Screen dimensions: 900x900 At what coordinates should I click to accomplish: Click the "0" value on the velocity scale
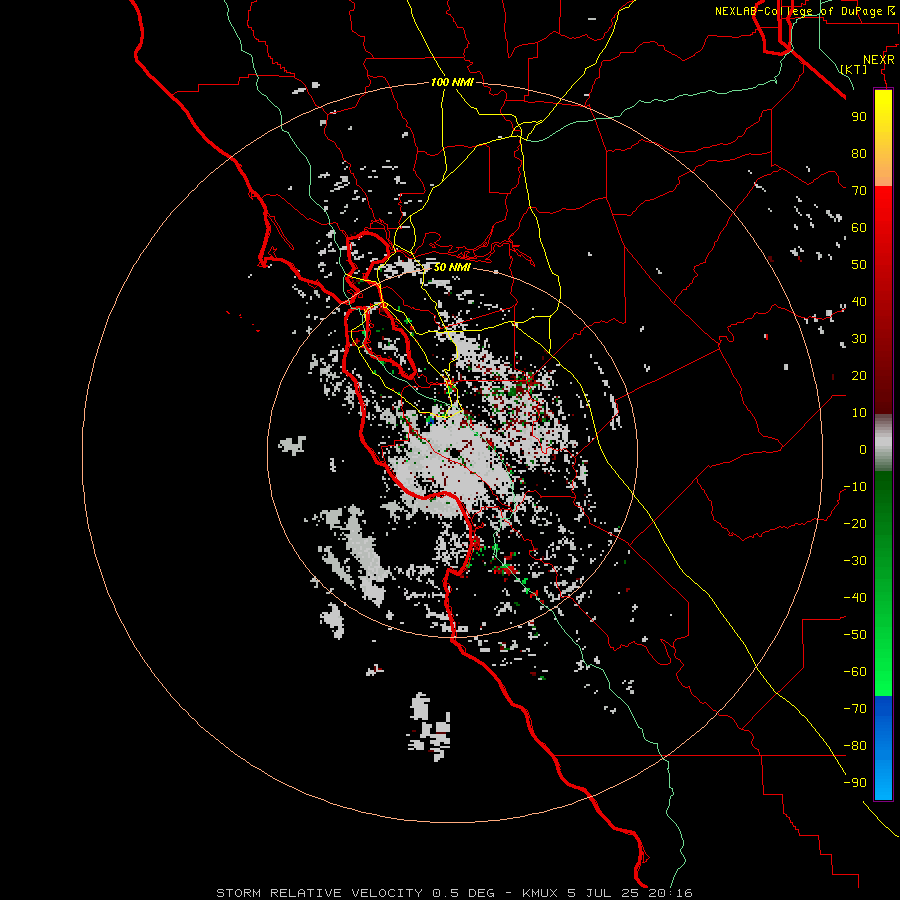(863, 449)
